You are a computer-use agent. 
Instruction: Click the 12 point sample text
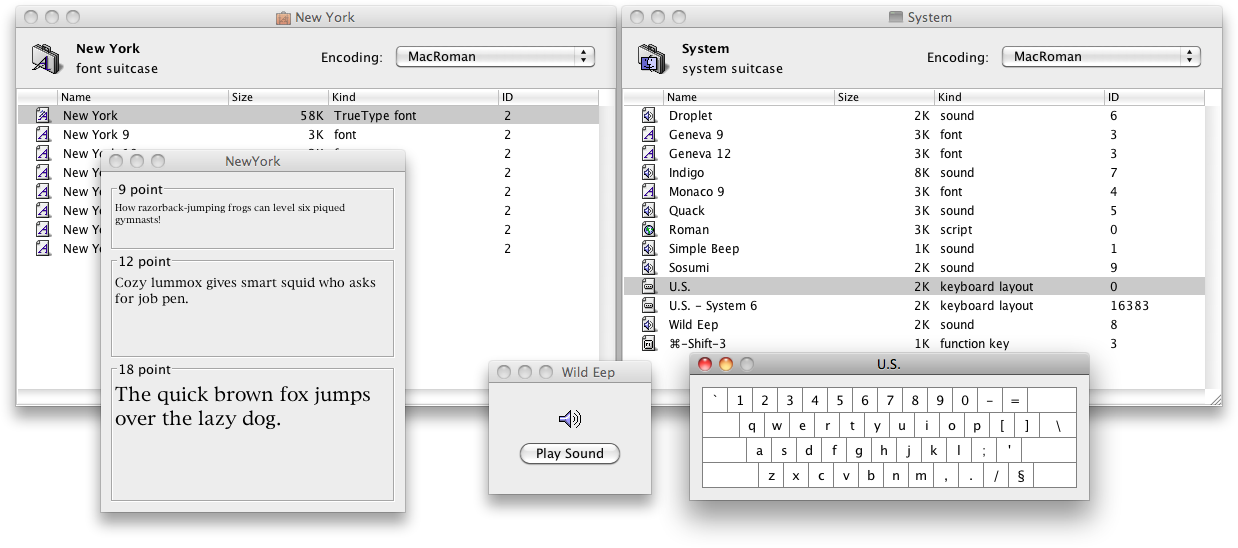click(x=245, y=291)
